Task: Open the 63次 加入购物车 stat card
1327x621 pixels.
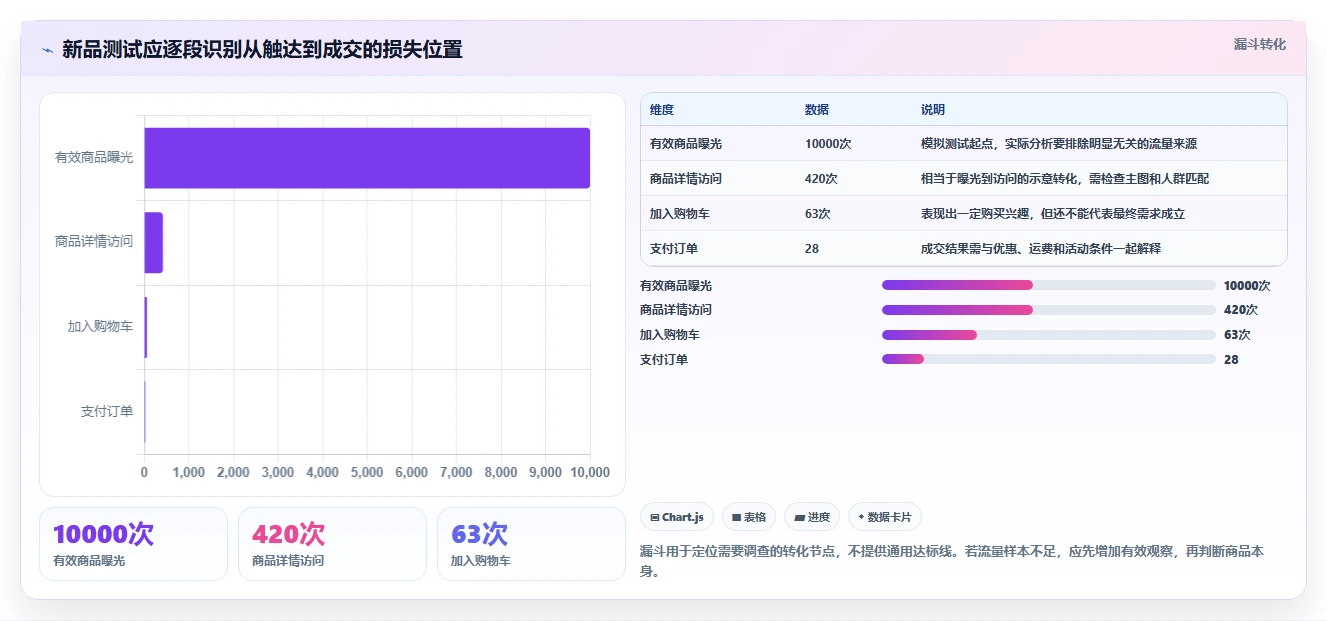Action: coord(531,544)
